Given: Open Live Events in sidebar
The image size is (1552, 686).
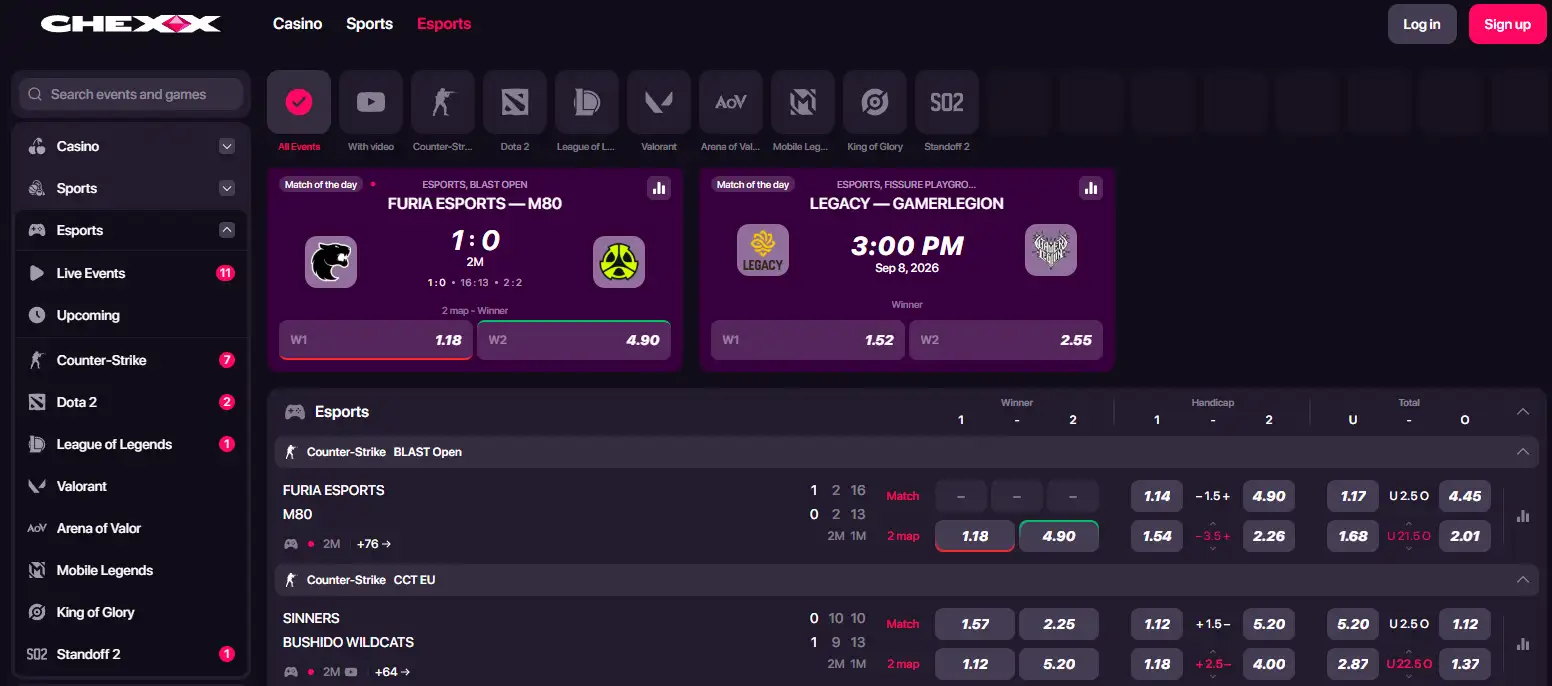Looking at the screenshot, I should click(x=131, y=273).
